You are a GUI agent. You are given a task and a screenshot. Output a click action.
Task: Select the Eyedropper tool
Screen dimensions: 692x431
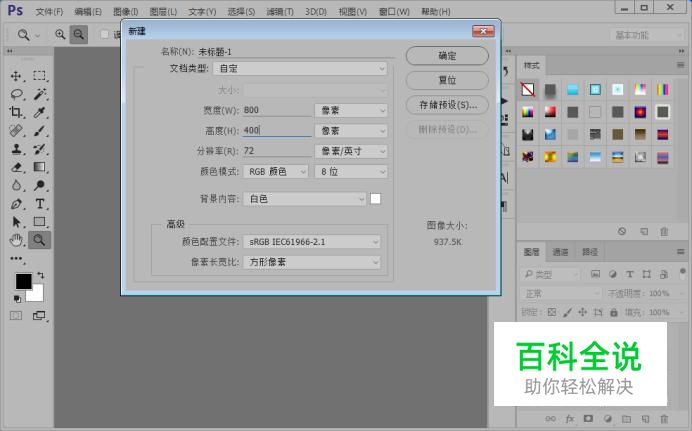click(x=40, y=112)
